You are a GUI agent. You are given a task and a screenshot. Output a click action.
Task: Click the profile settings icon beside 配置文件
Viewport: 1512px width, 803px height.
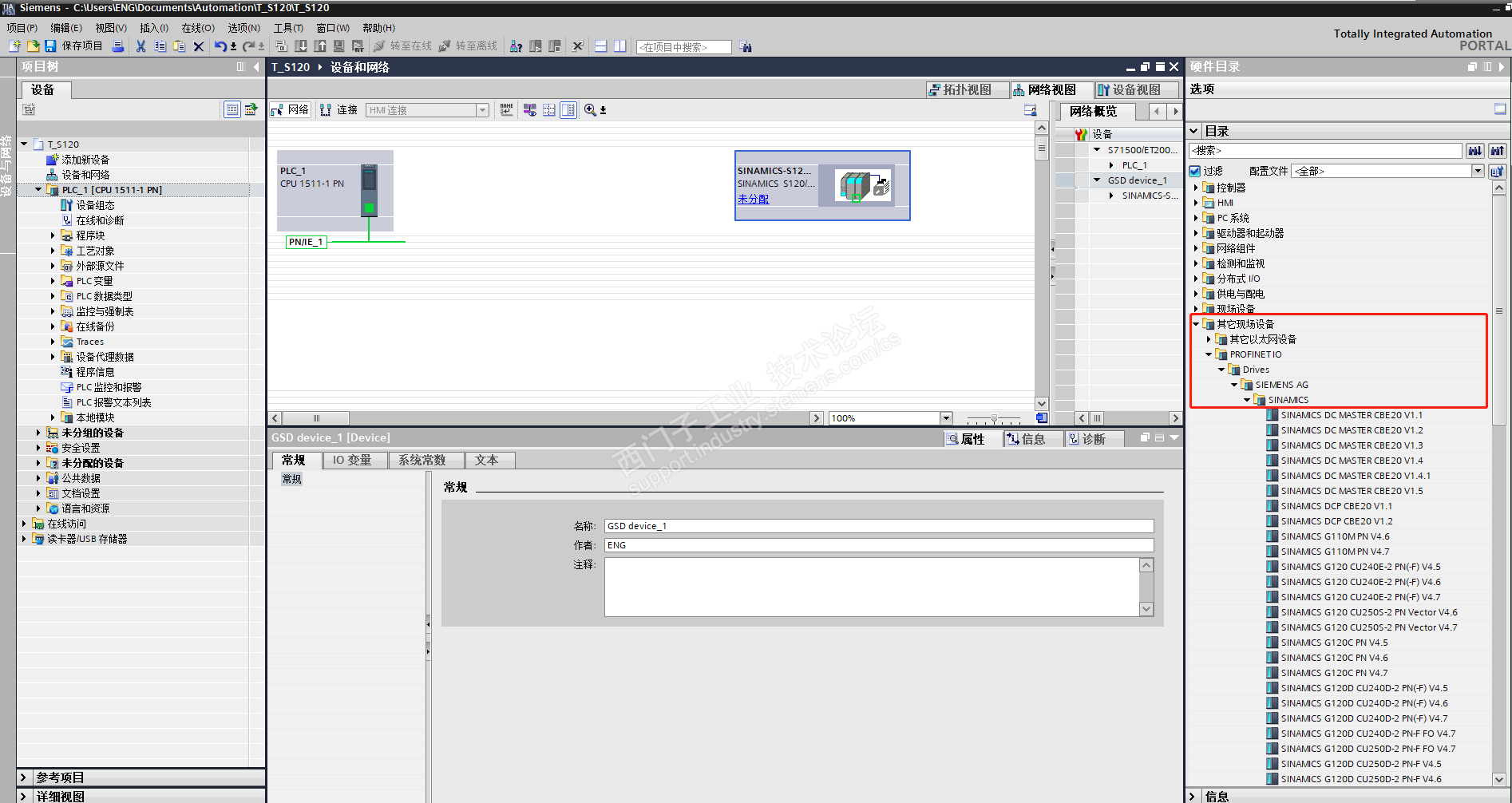point(1498,171)
